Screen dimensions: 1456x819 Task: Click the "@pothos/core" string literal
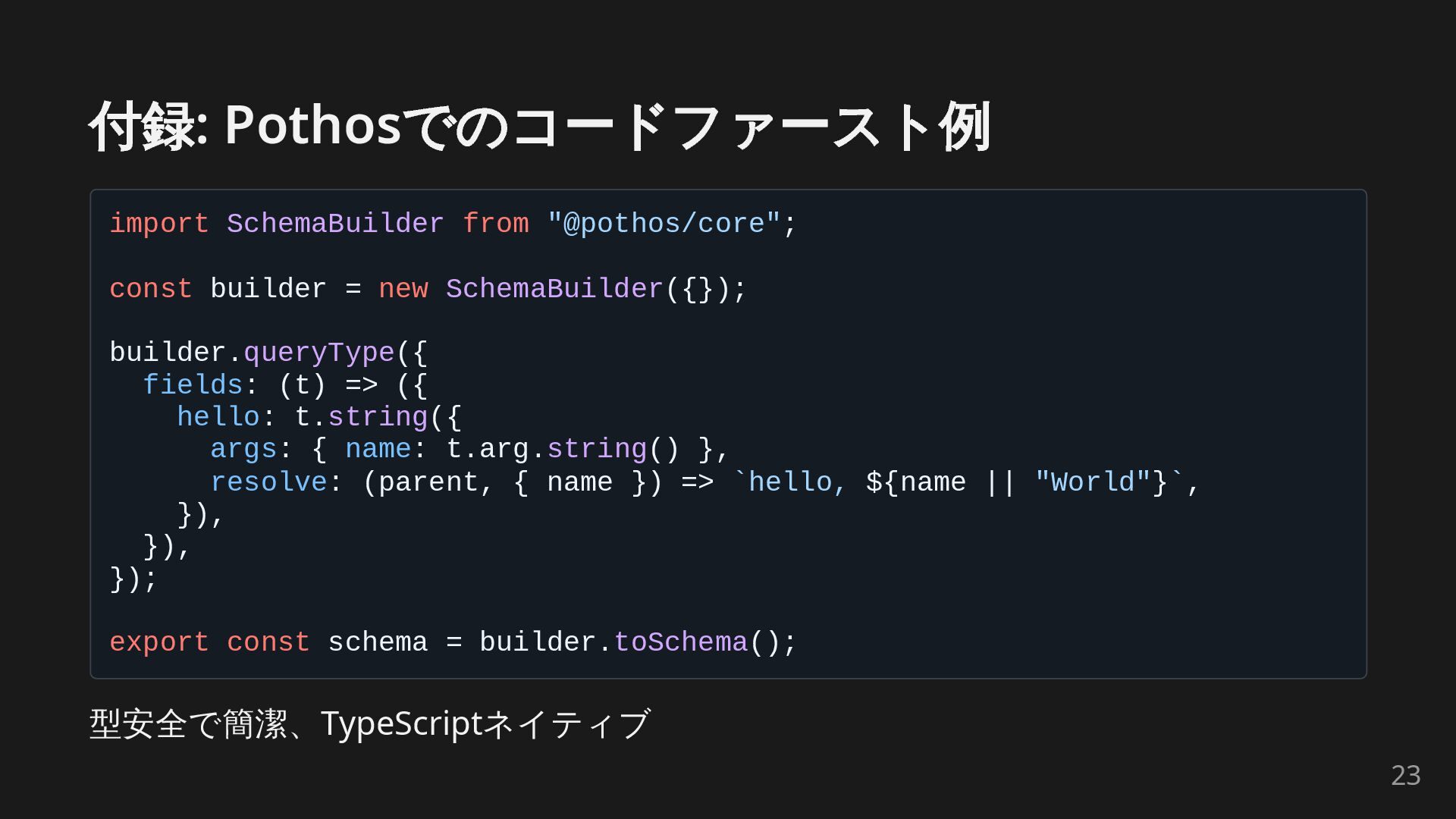(x=664, y=224)
